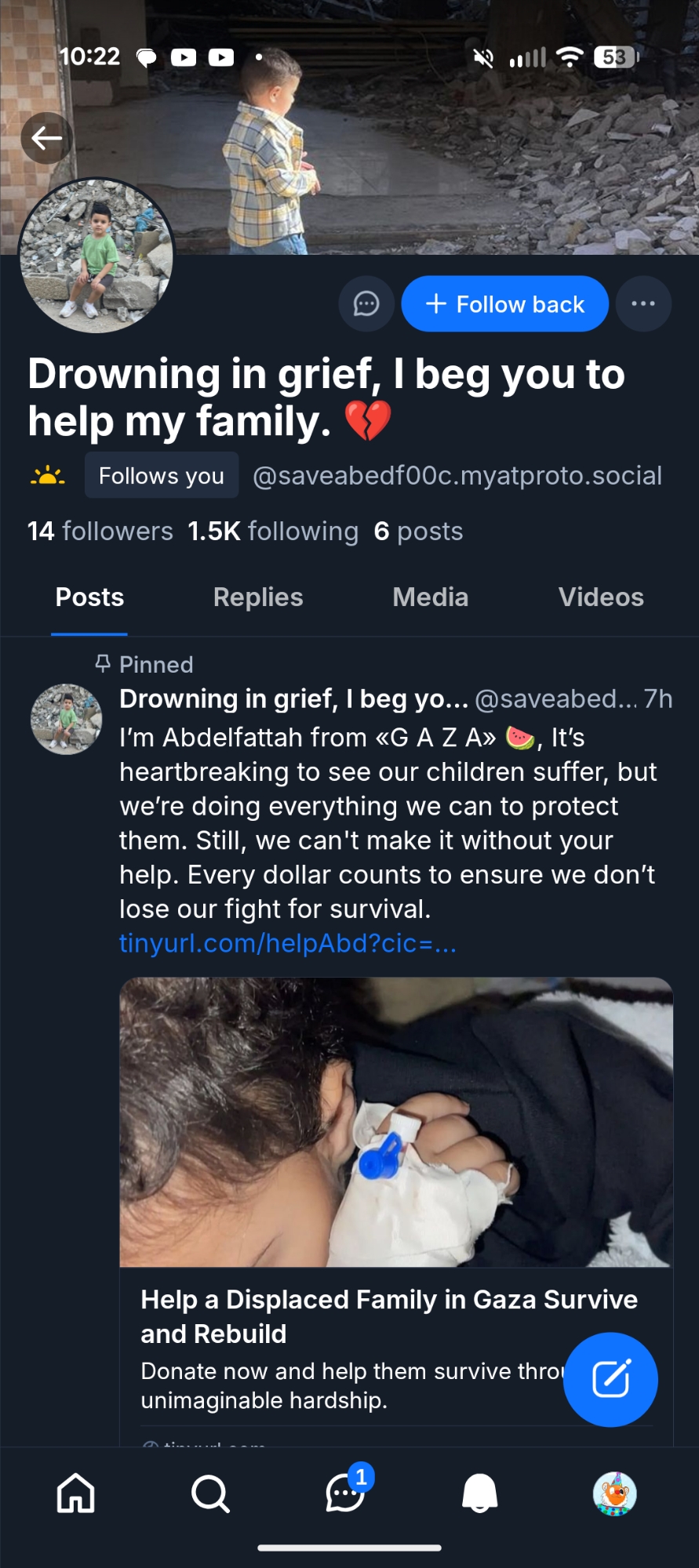Open the Notifications bell icon
This screenshot has width=699, height=1568.
479,1493
